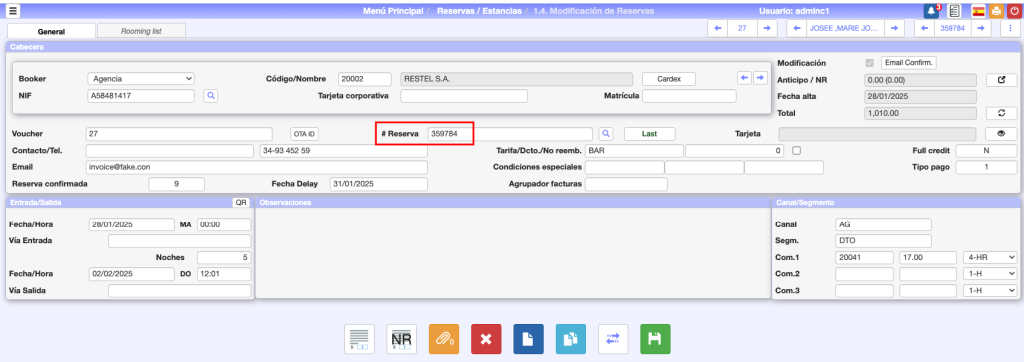Click the left arrow button beside Cardex
The height and width of the screenshot is (362, 1024).
(744, 78)
